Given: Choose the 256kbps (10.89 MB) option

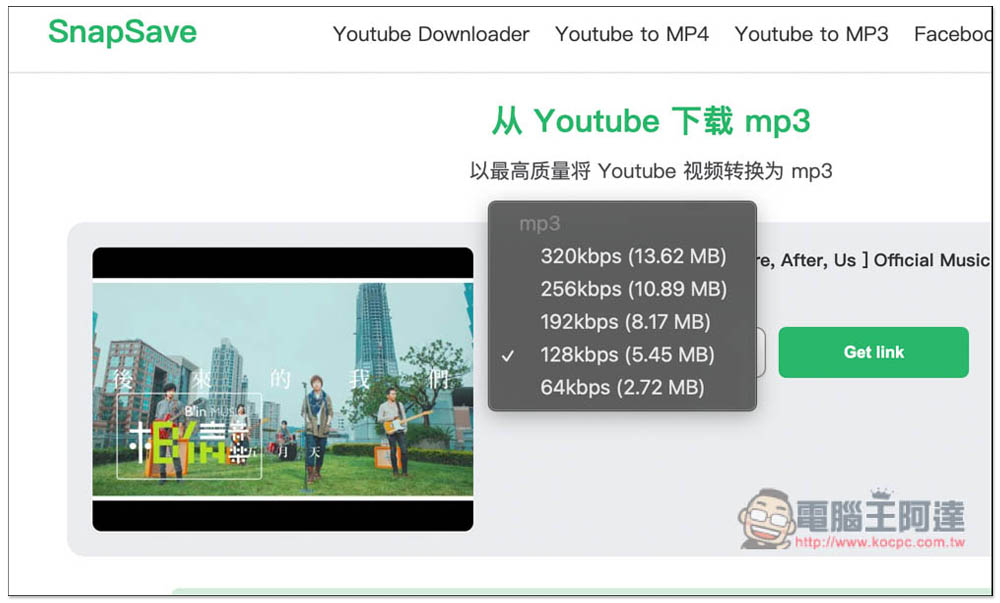Looking at the screenshot, I should 633,289.
